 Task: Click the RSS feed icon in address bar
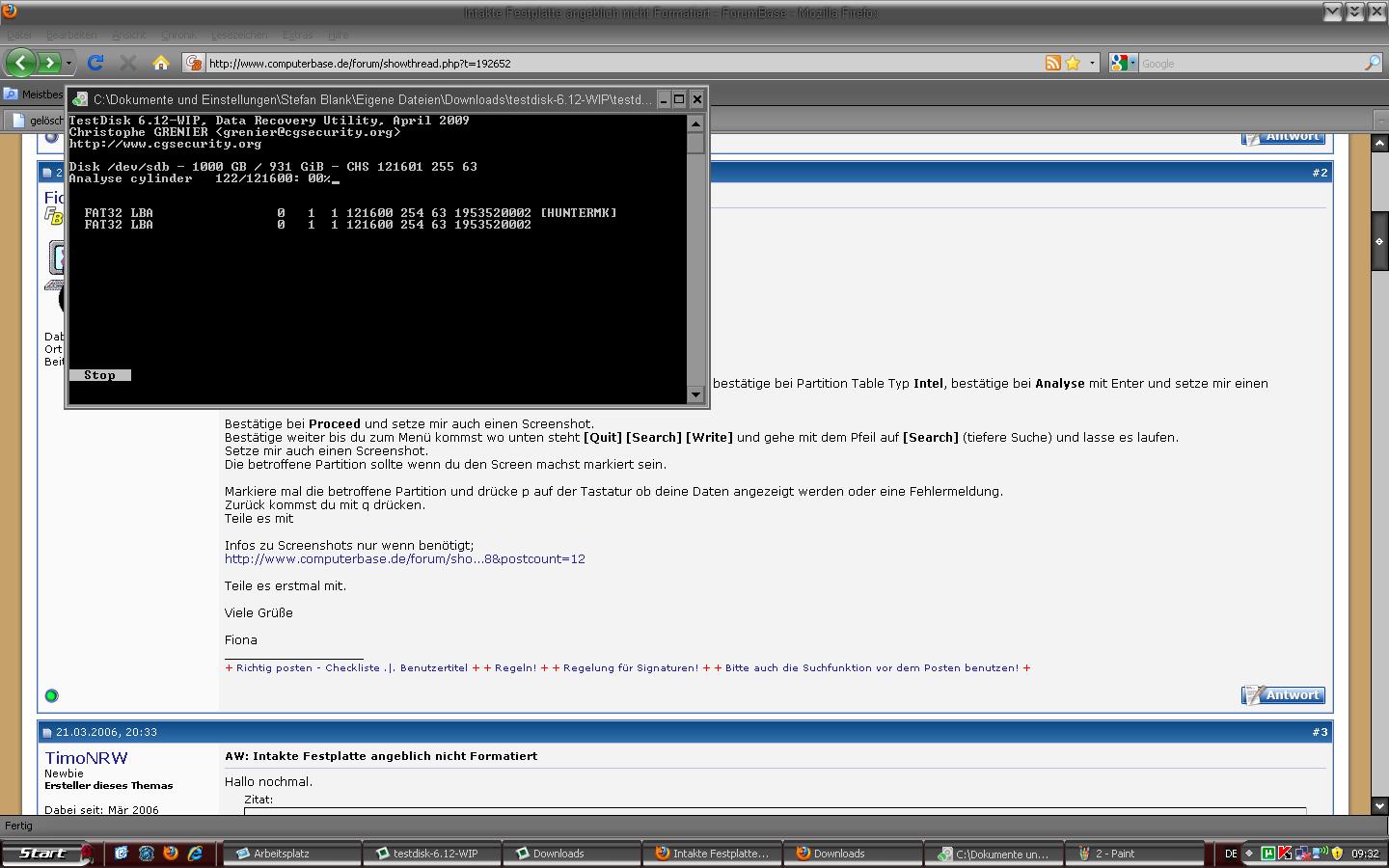(x=1053, y=63)
